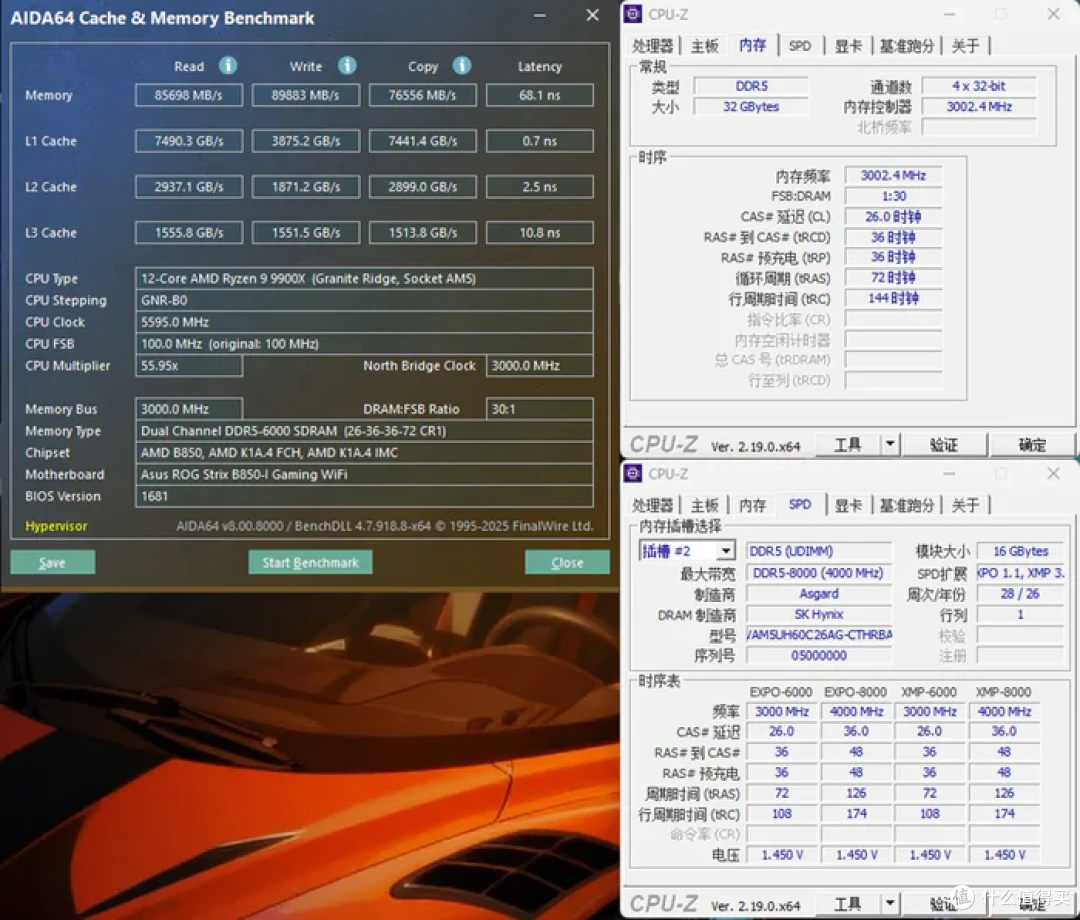This screenshot has height=920, width=1080.
Task: Click DRAM:FSB Ratio value 30:1
Action: 540,409
